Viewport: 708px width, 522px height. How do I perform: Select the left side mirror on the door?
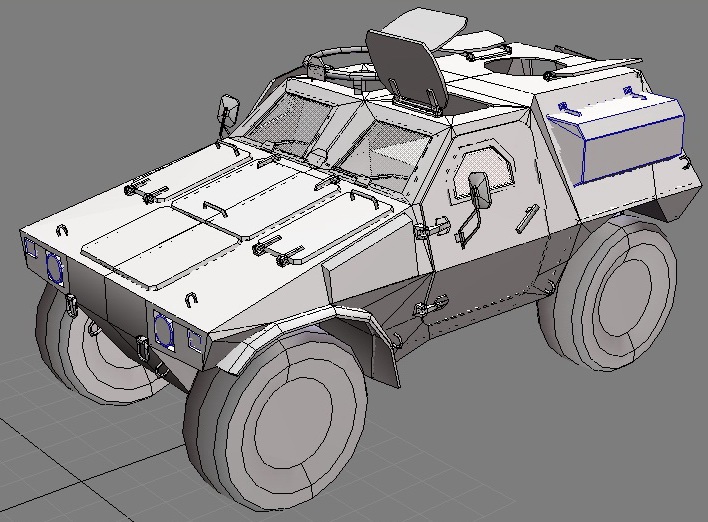pos(481,190)
